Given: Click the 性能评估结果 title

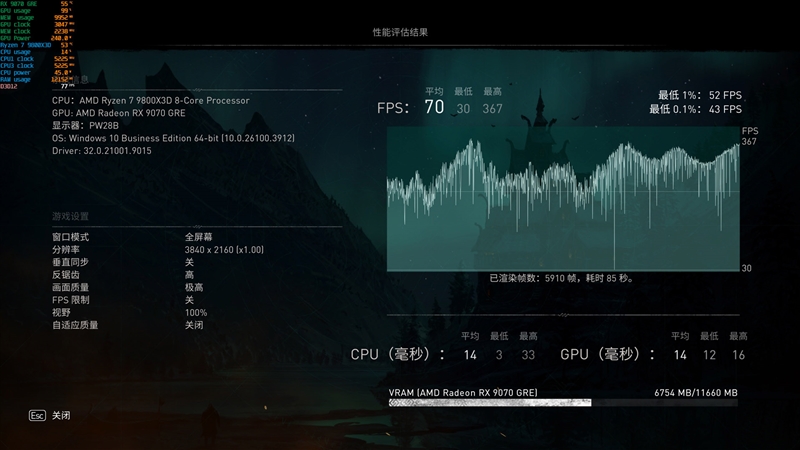Looking at the screenshot, I should (x=400, y=32).
